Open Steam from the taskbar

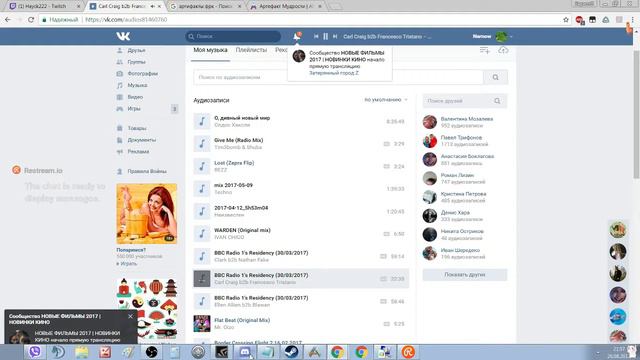tap(291, 352)
